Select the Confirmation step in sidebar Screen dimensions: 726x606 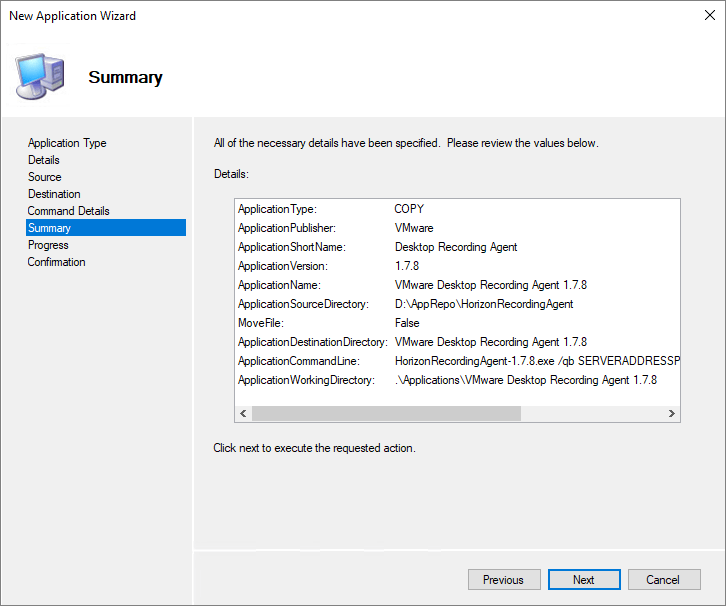(57, 262)
